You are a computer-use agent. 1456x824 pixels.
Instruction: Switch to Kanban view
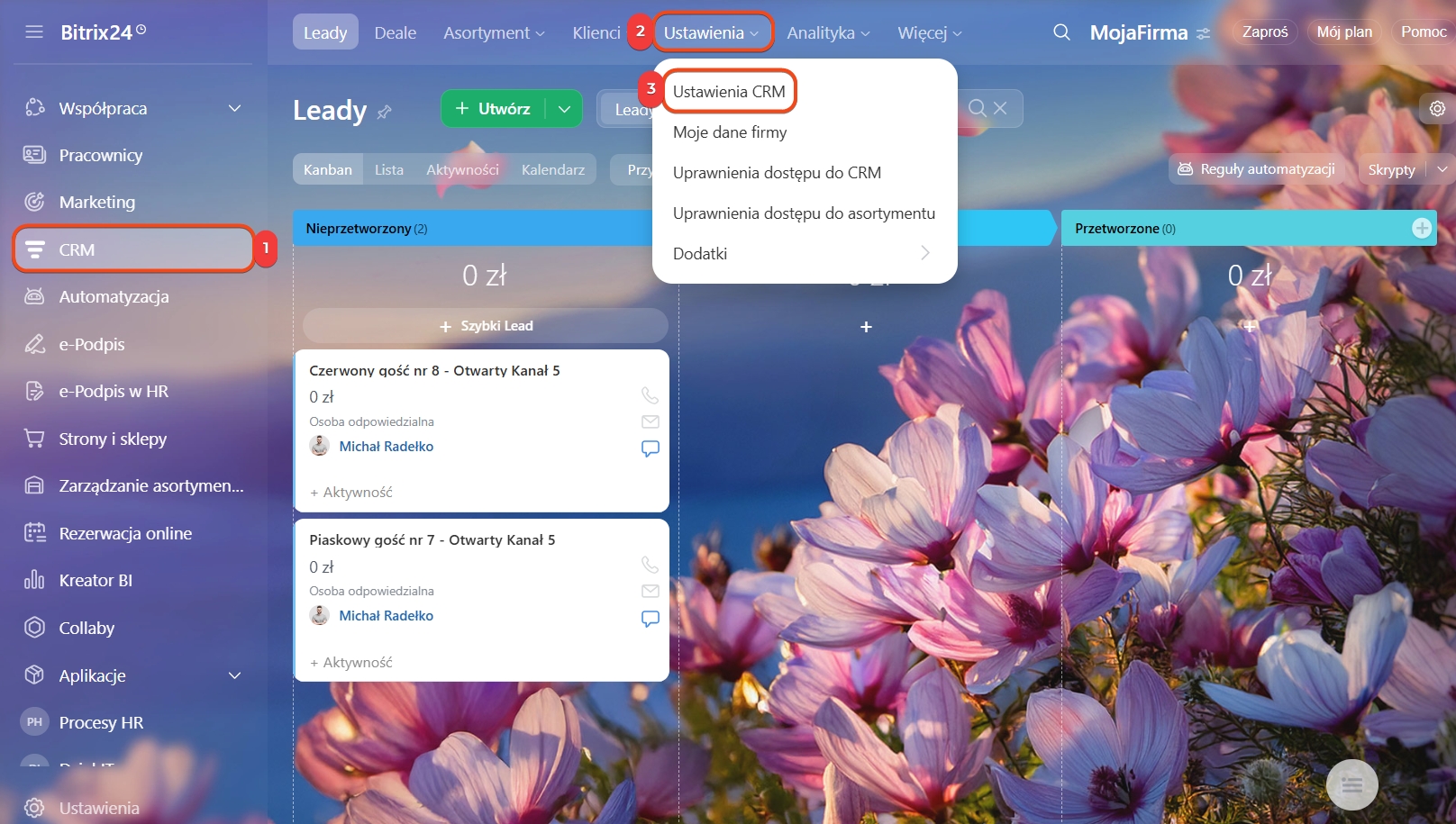[328, 169]
